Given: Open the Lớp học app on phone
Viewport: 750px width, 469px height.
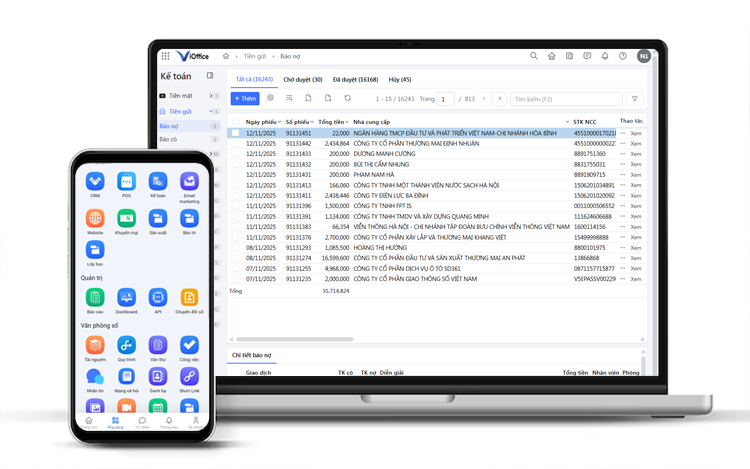Looking at the screenshot, I should coord(95,250).
